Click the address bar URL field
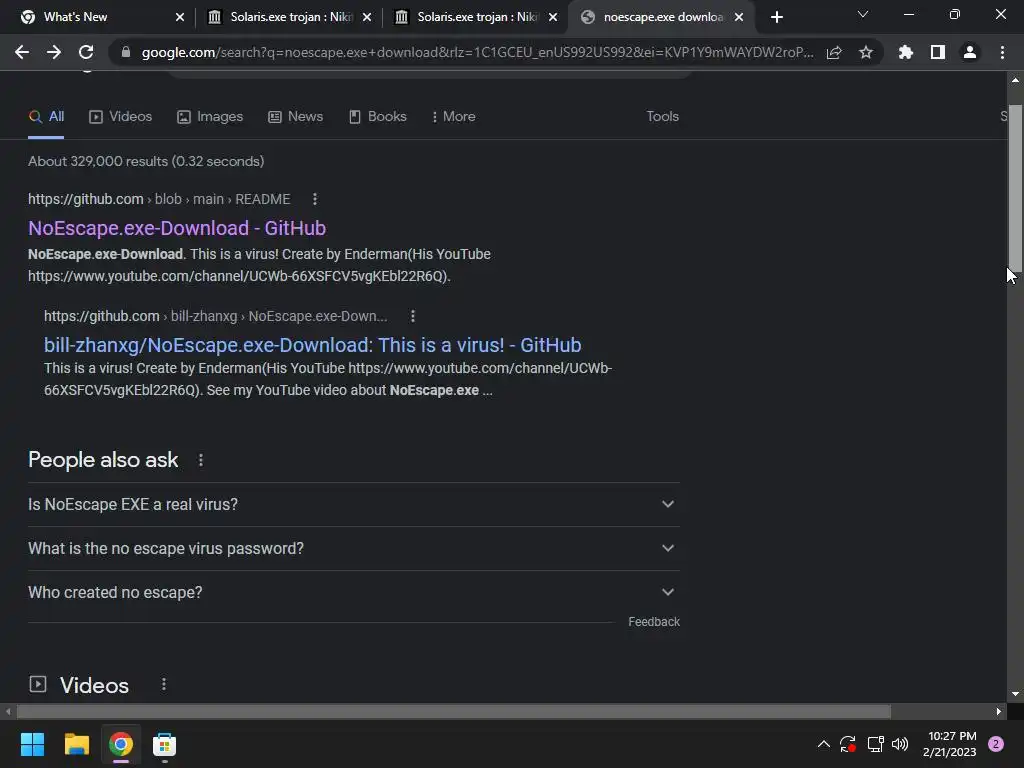This screenshot has height=768, width=1024. pyautogui.click(x=477, y=52)
